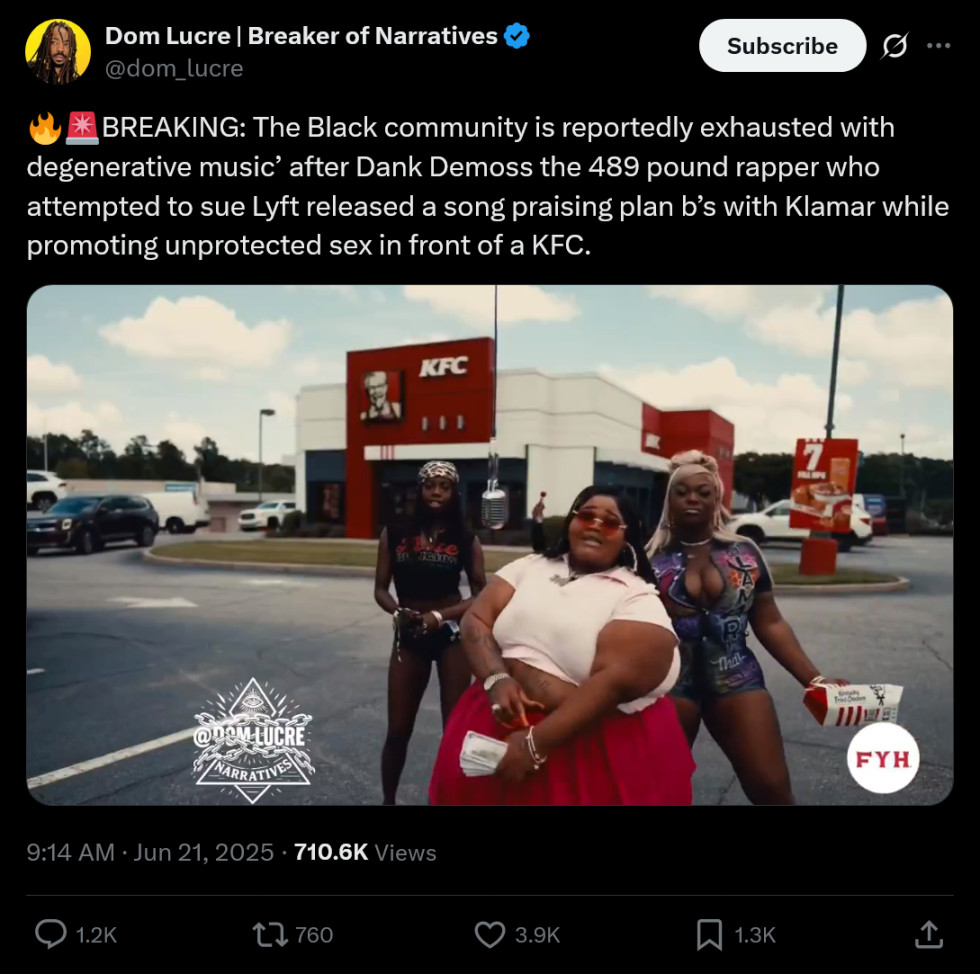This screenshot has width=980, height=974.
Task: Click the repost arrows icon
Action: pyautogui.click(x=270, y=935)
